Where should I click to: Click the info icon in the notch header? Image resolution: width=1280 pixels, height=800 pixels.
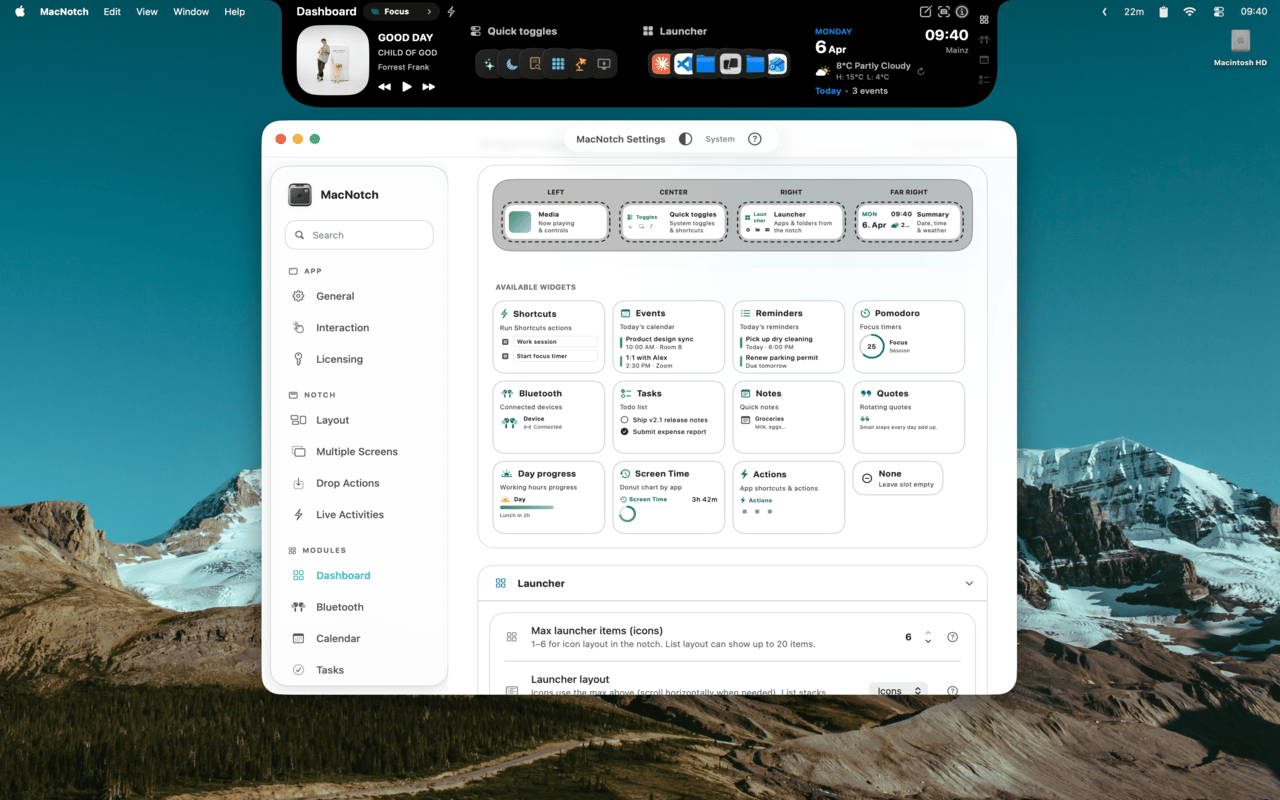tap(961, 12)
